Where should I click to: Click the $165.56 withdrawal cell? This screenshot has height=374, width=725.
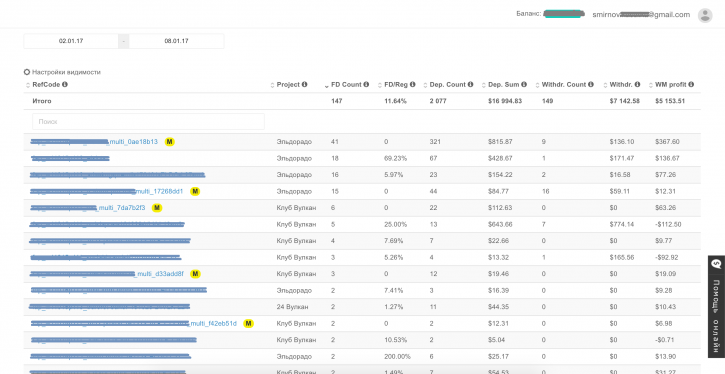point(622,258)
